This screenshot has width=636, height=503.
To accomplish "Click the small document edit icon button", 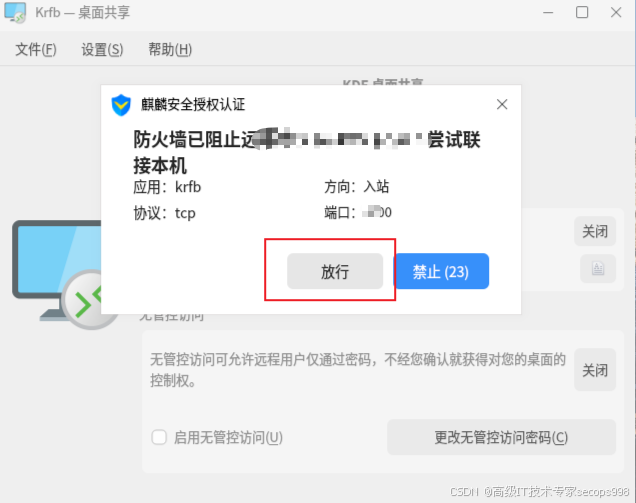I will (x=598, y=269).
